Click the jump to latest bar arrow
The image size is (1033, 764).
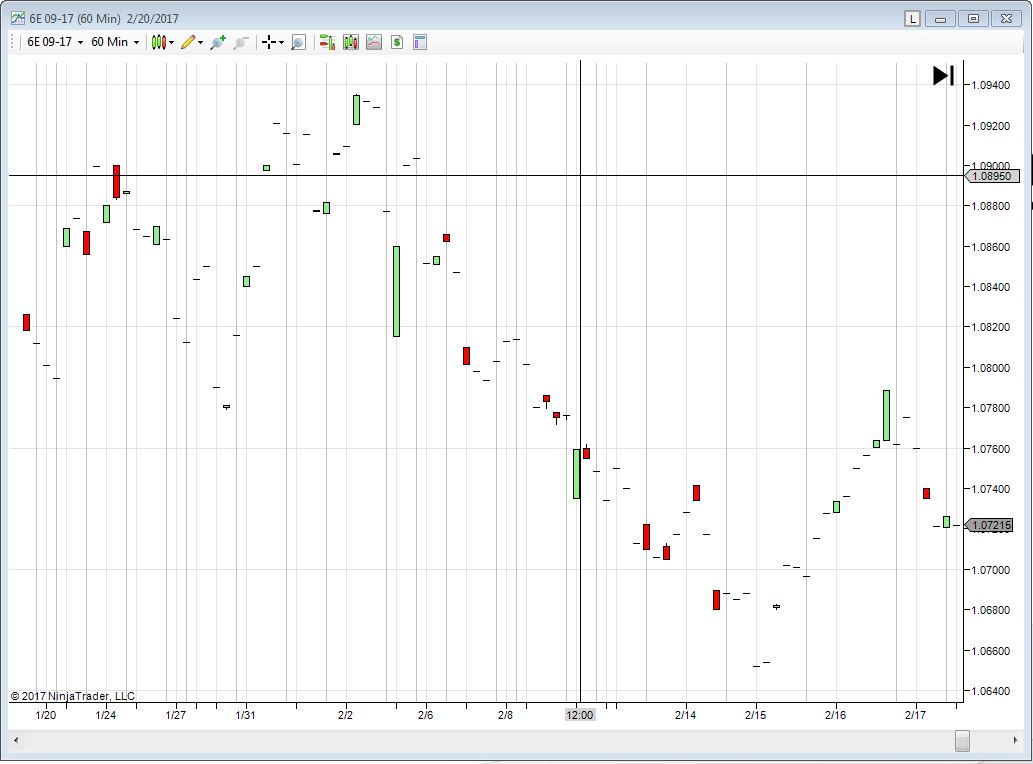[x=943, y=76]
